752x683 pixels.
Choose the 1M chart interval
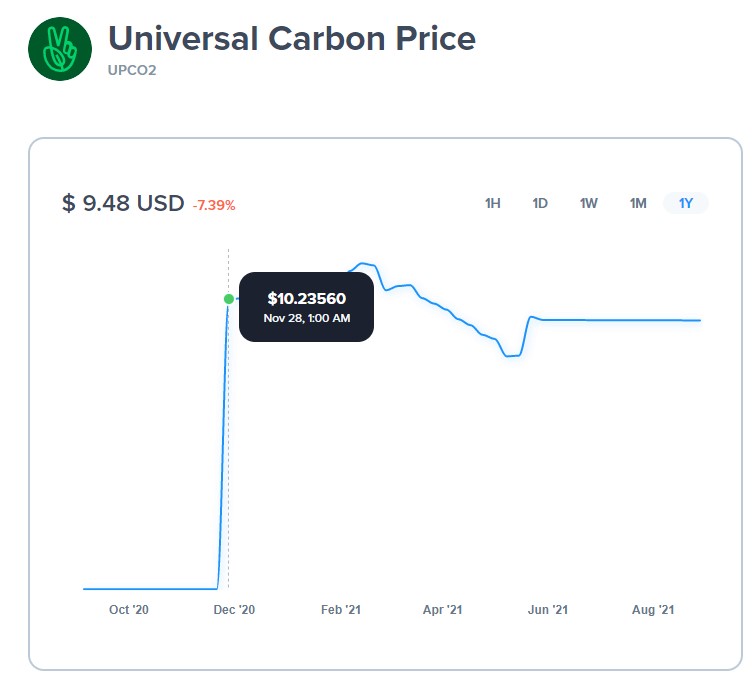click(x=638, y=203)
